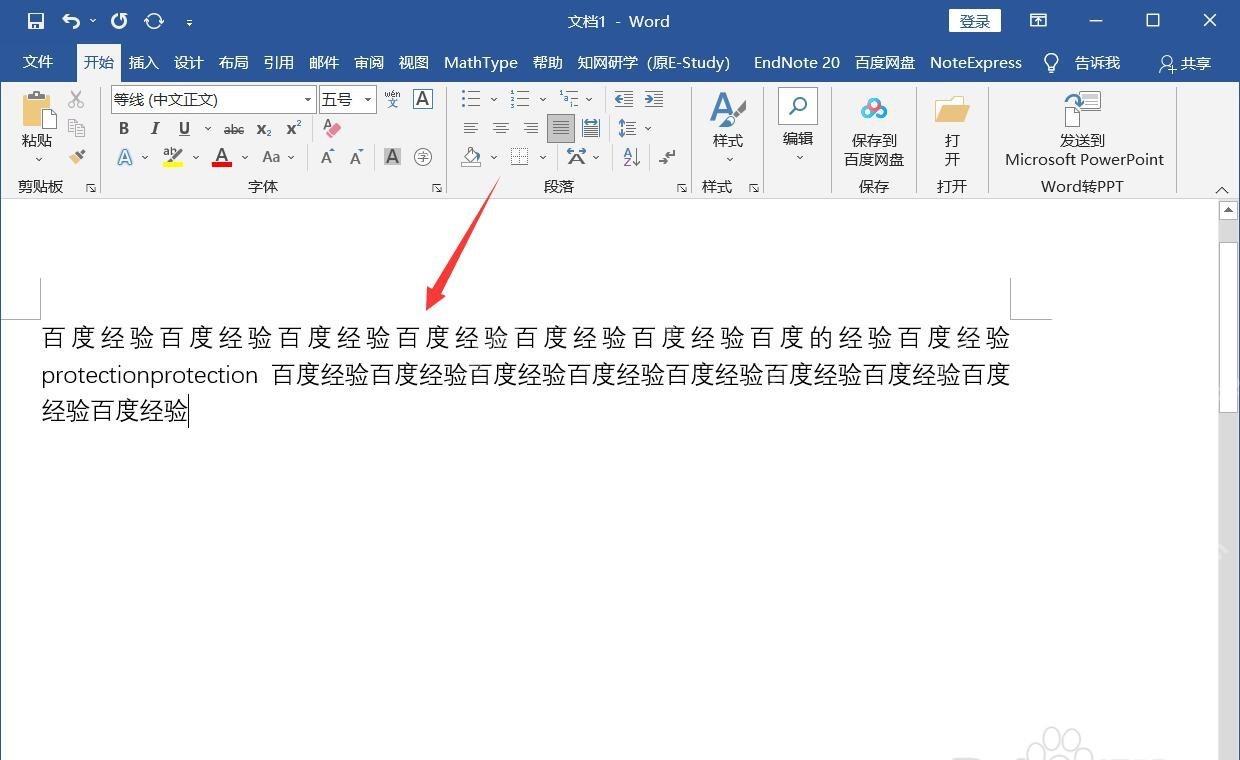The height and width of the screenshot is (760, 1240).
Task: Expand the bullets list dropdown arrow
Action: click(x=494, y=99)
